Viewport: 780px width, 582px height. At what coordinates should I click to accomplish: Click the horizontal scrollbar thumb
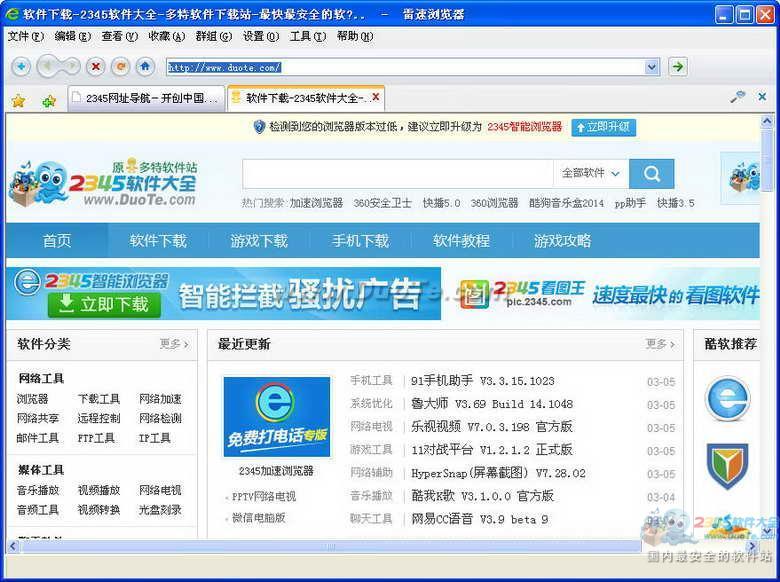point(331,547)
